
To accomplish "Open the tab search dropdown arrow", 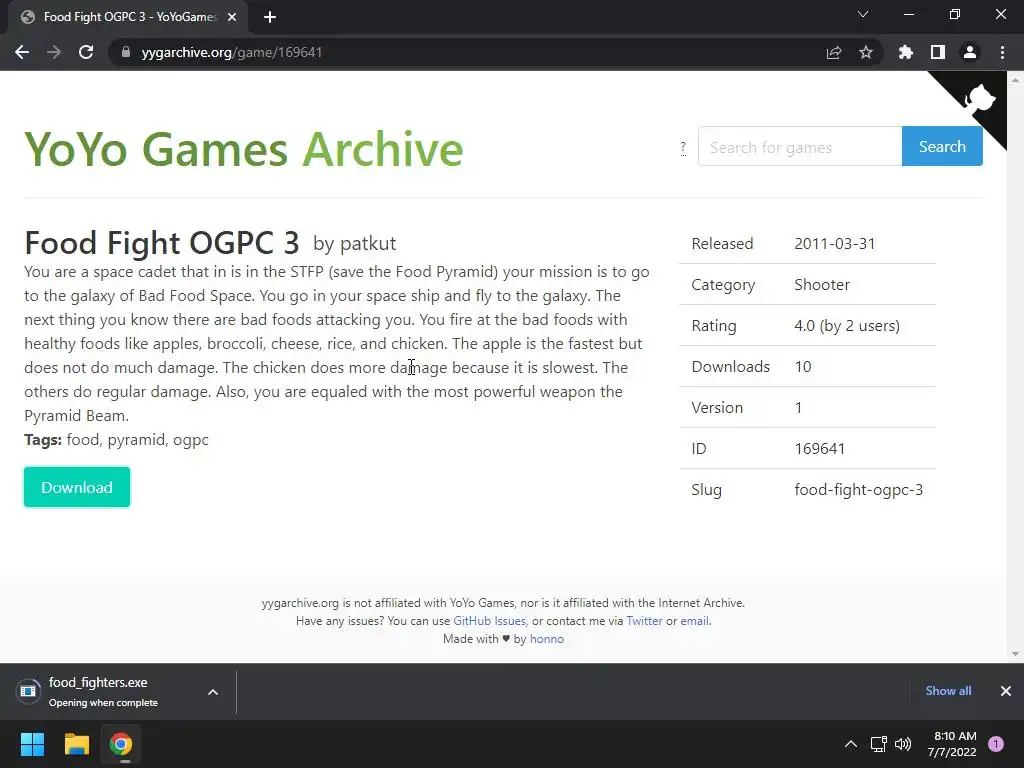I will click(x=863, y=14).
